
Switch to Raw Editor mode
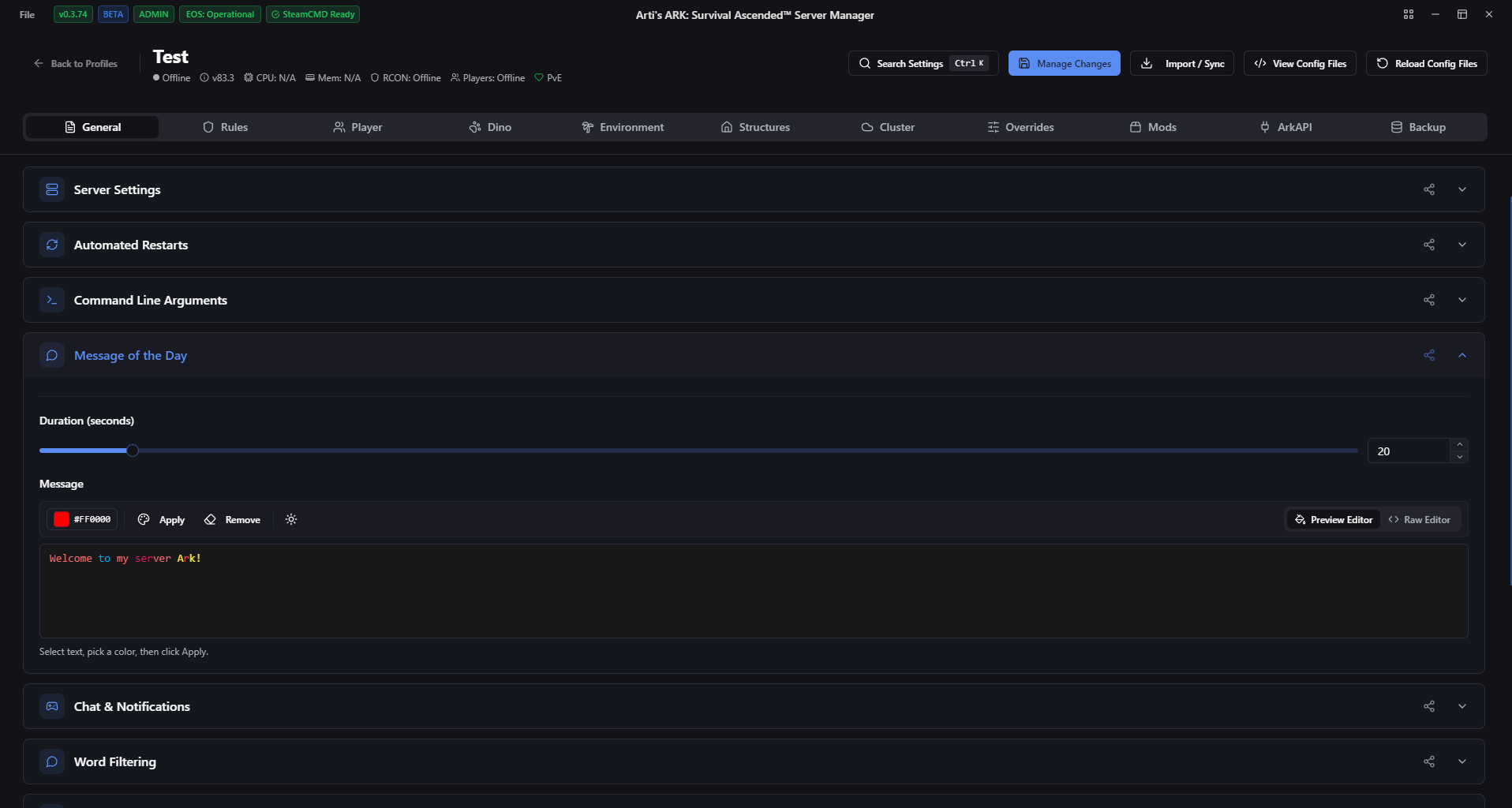(x=1419, y=519)
